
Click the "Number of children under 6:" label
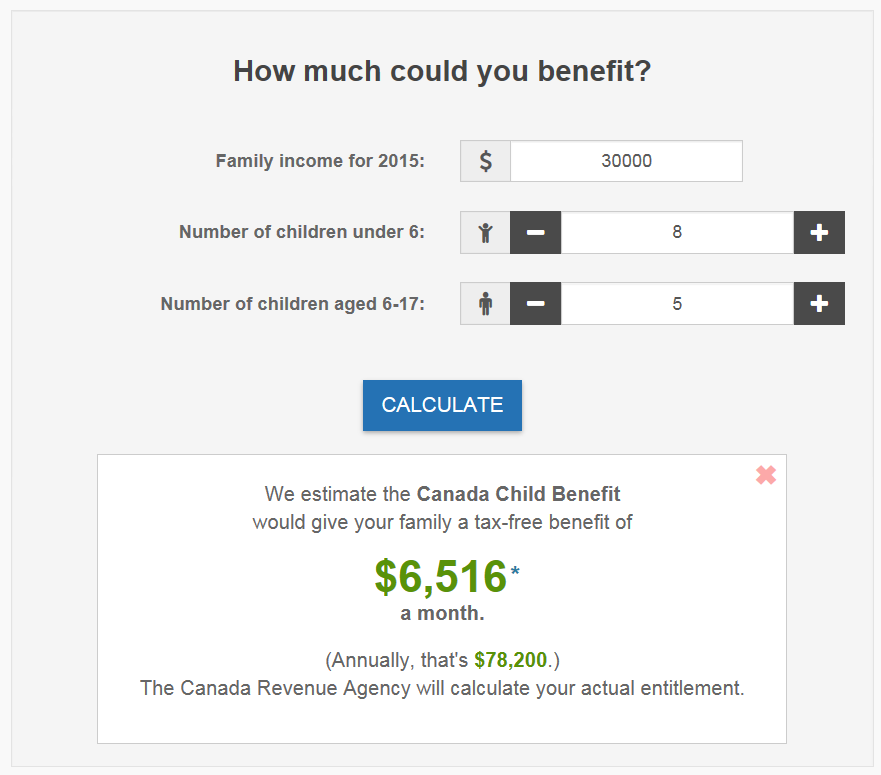[302, 233]
